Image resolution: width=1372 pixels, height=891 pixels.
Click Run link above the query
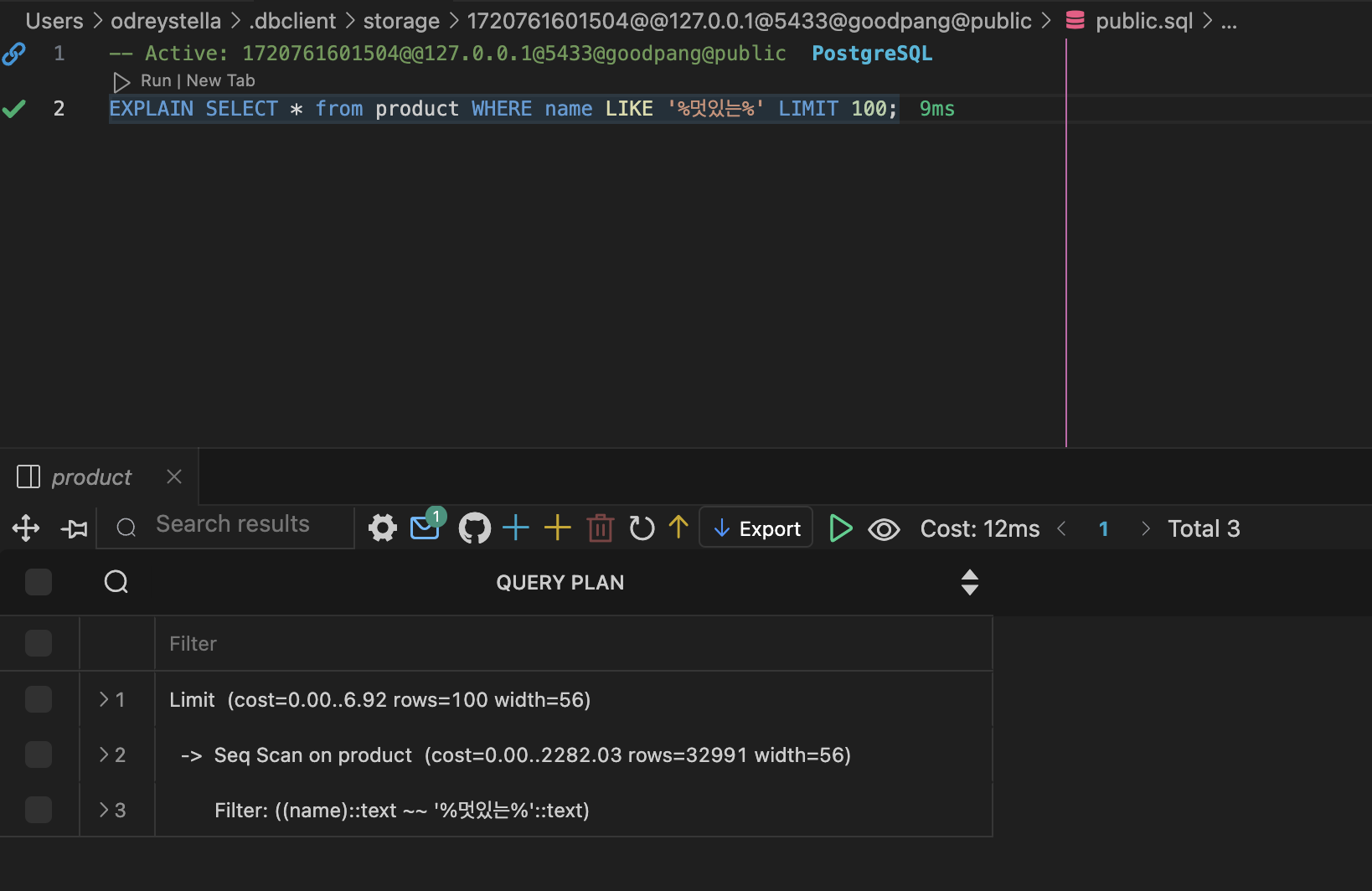click(156, 80)
